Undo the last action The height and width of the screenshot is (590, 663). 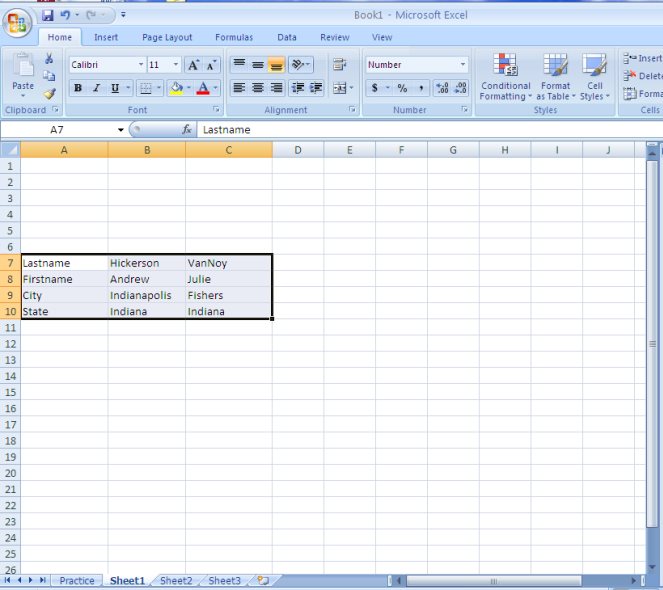coord(65,15)
